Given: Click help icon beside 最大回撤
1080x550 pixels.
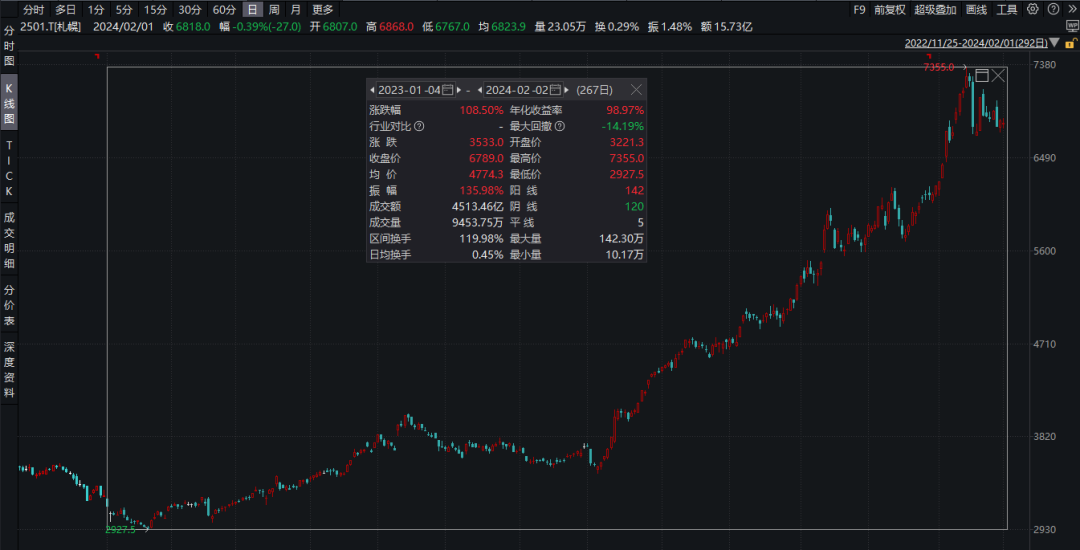Looking at the screenshot, I should [560, 127].
